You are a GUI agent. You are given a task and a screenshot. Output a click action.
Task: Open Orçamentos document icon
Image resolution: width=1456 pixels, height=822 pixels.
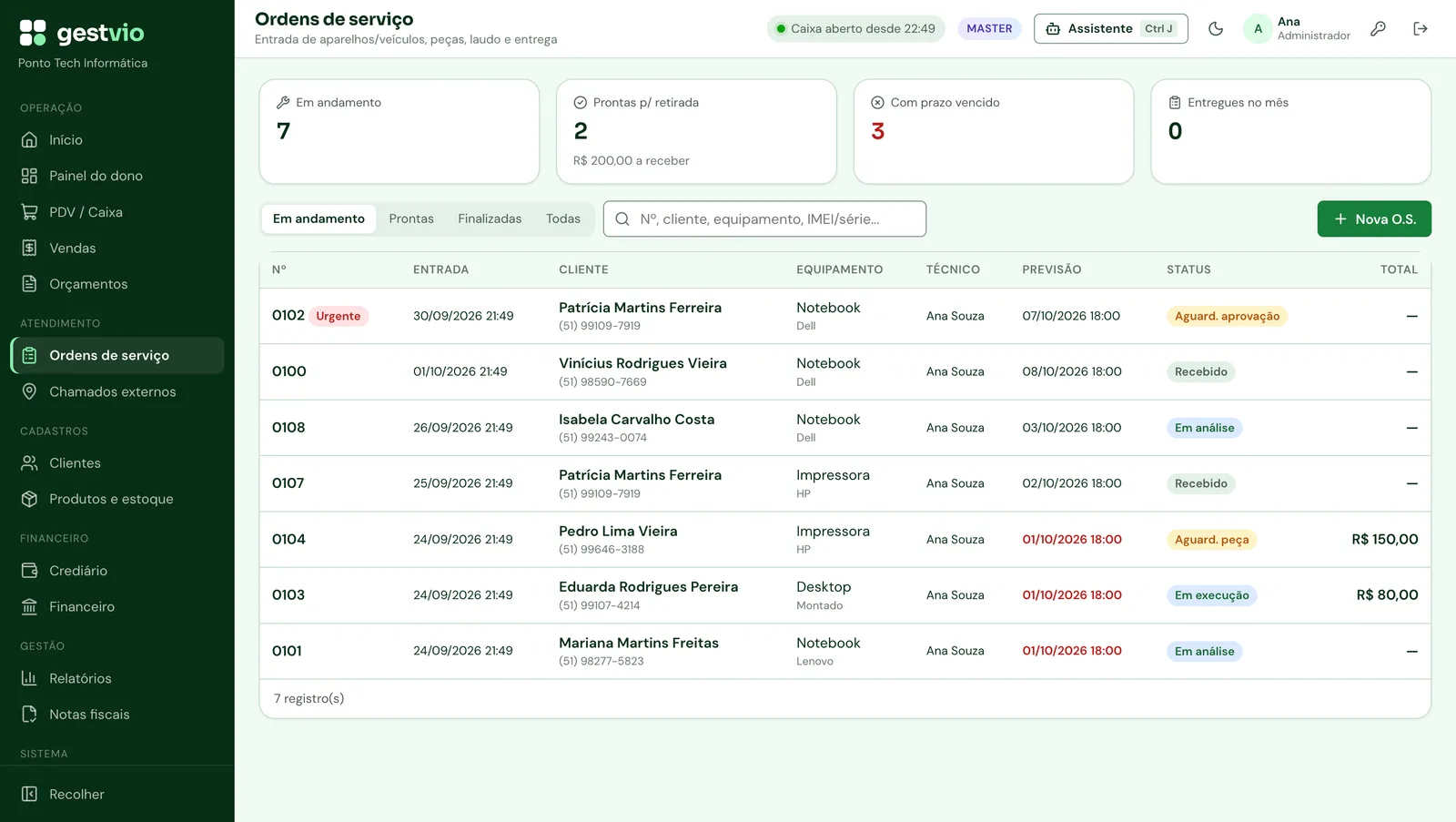pos(29,284)
